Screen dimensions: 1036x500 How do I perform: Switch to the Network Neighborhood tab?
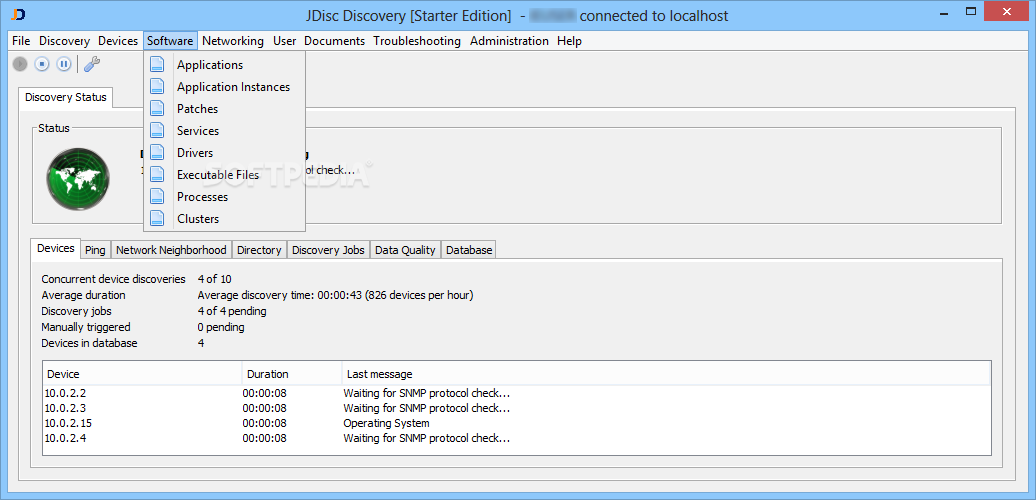point(171,250)
